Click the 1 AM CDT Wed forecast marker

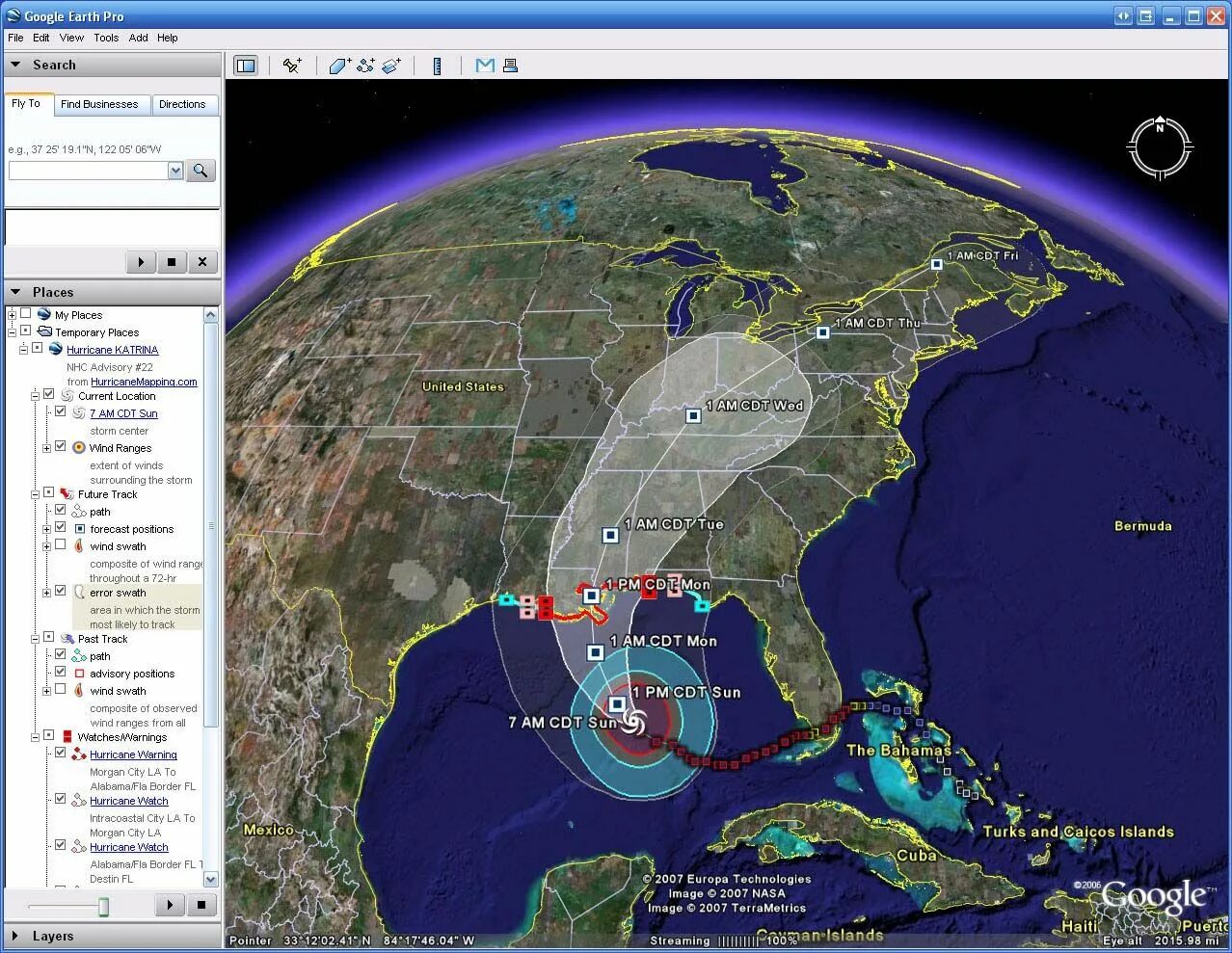693,415
